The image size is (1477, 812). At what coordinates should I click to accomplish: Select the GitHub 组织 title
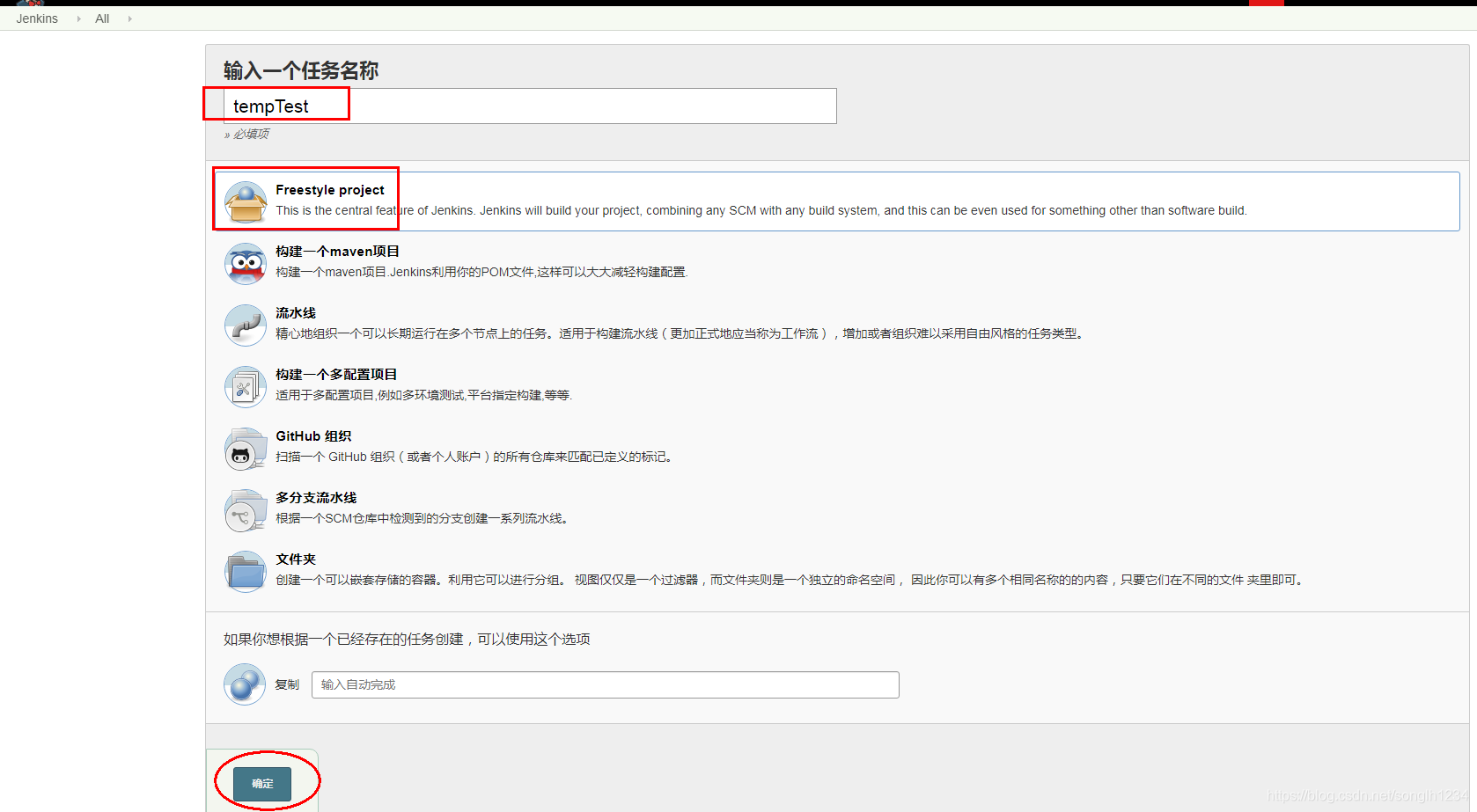(313, 436)
